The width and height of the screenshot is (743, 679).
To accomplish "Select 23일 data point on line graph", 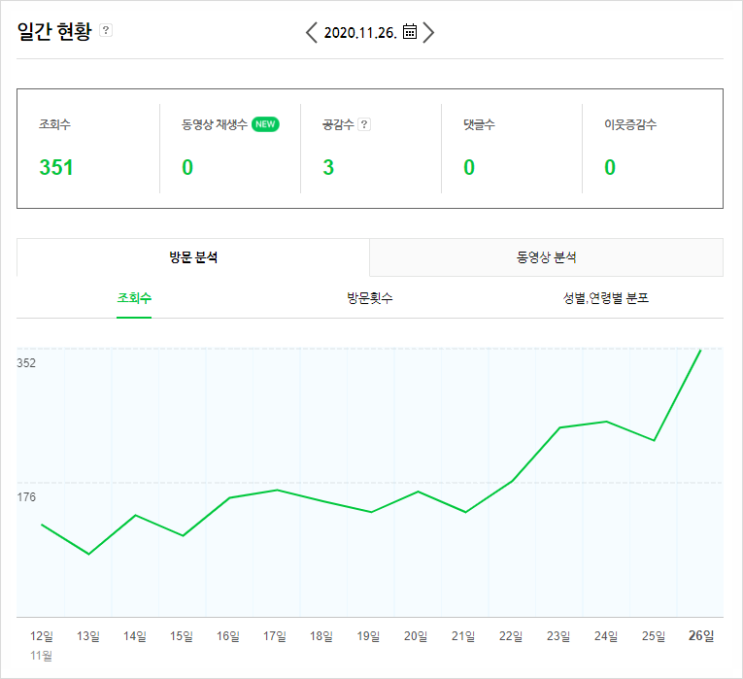I will (x=560, y=427).
